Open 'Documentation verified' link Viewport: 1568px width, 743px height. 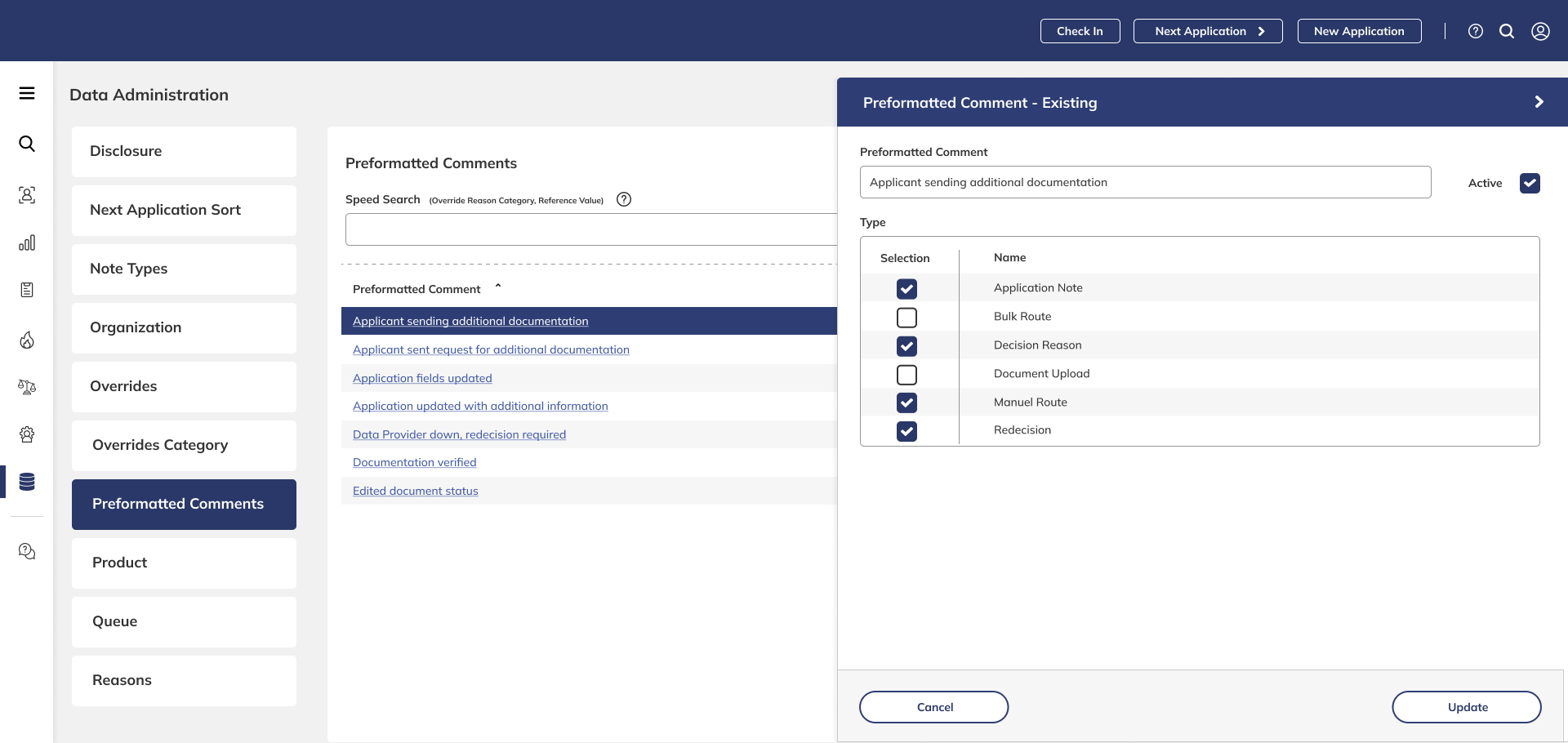pos(414,462)
